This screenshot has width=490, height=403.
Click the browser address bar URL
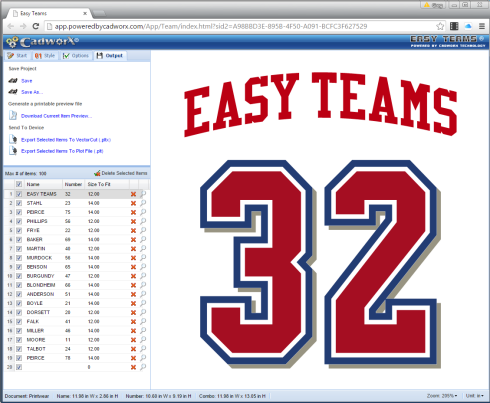coord(211,26)
